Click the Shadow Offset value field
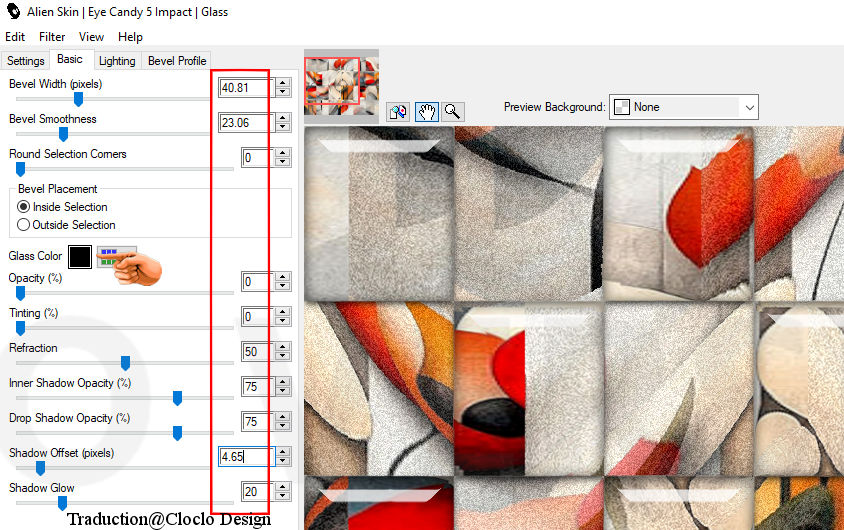Viewport: 844px width, 530px height. pyautogui.click(x=247, y=457)
